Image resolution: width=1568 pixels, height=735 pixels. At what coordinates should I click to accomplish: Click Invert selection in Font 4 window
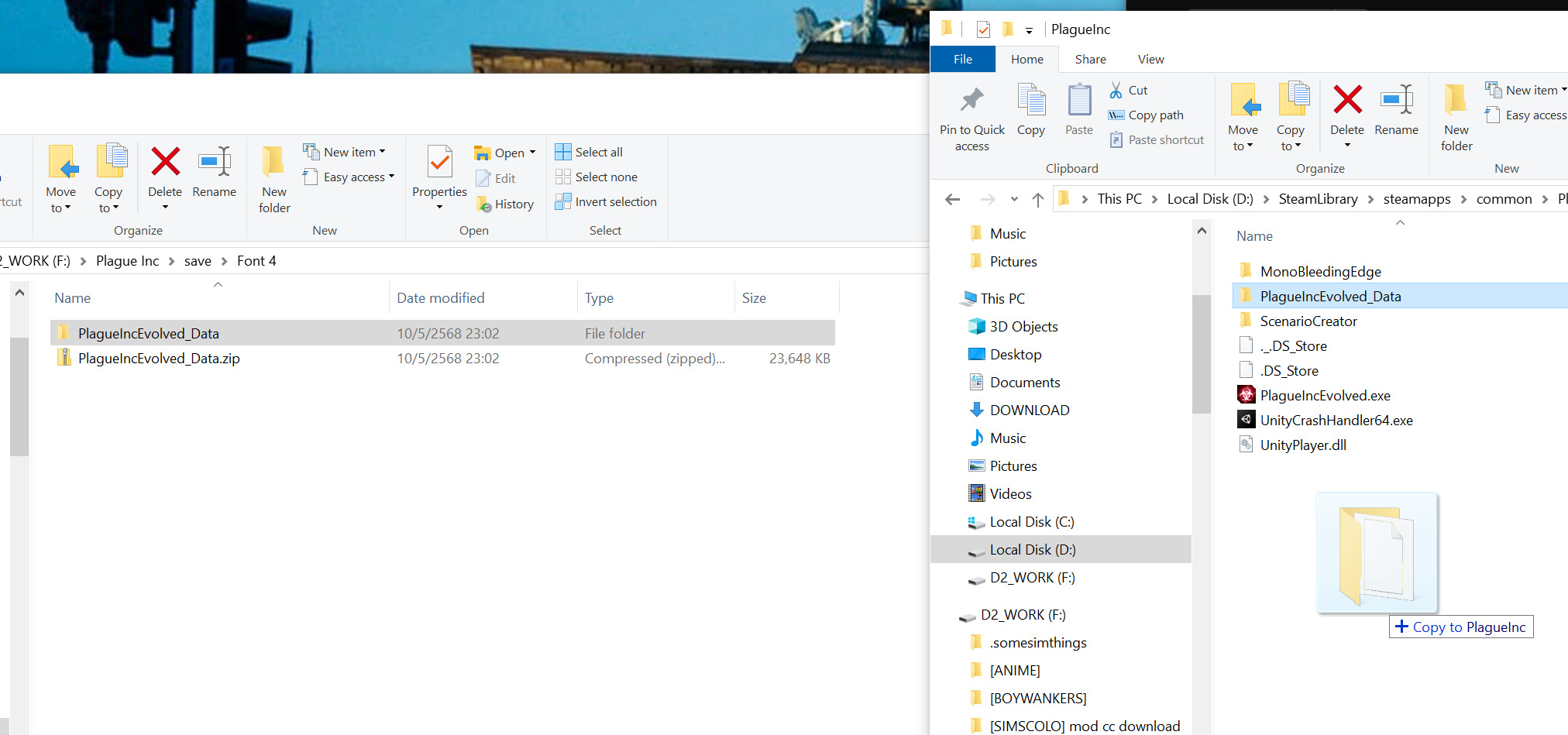(606, 201)
